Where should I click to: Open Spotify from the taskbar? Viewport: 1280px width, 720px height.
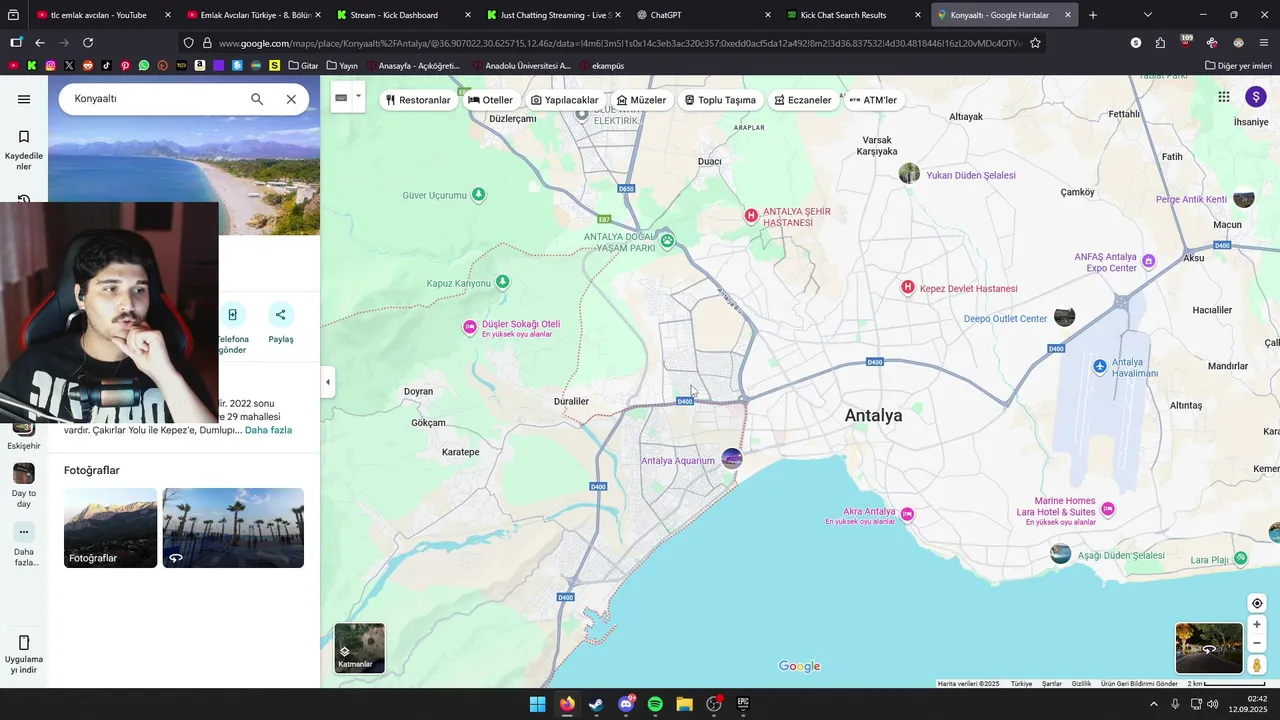(x=655, y=704)
